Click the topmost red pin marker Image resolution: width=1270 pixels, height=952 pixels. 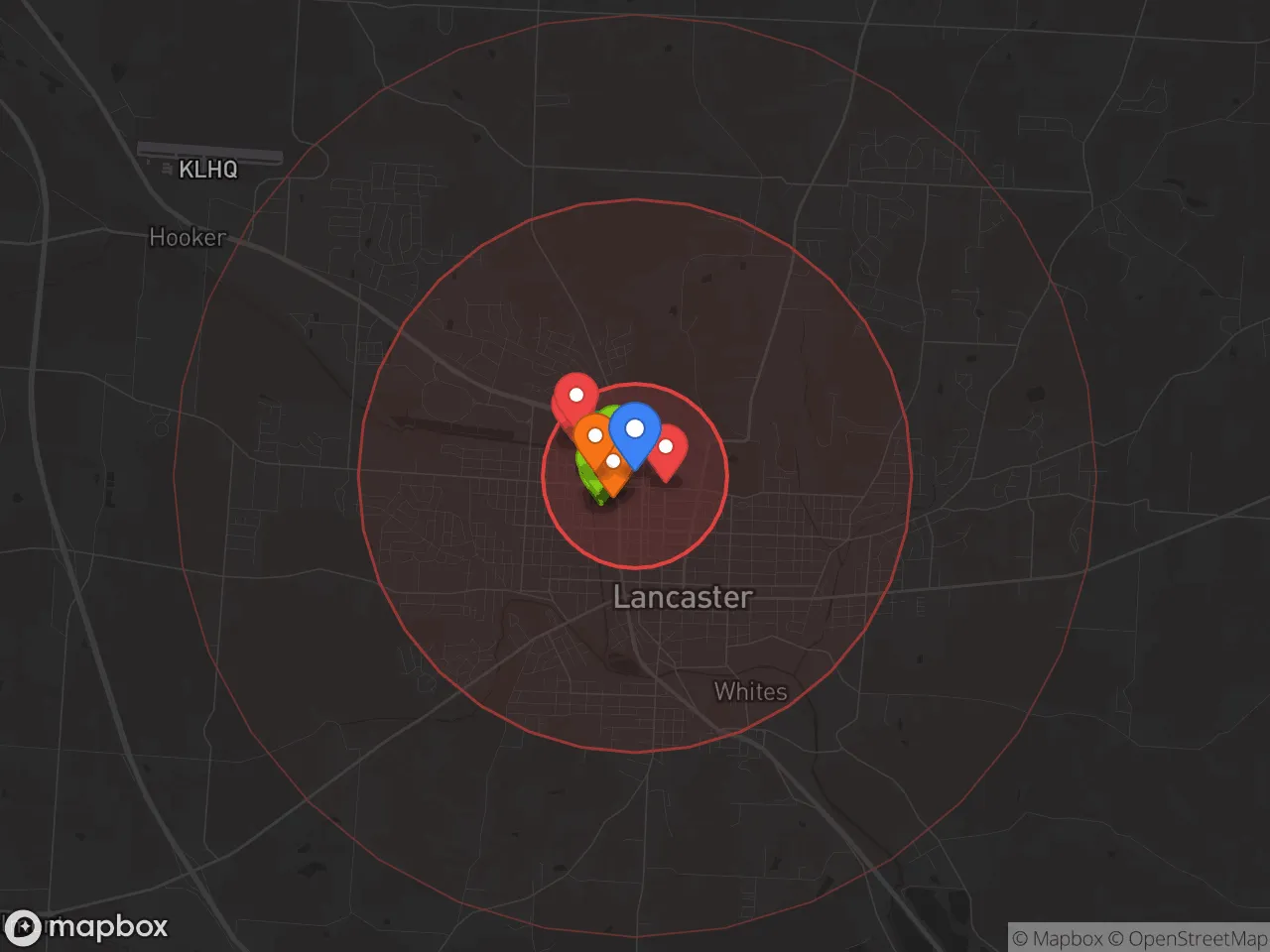(x=575, y=396)
